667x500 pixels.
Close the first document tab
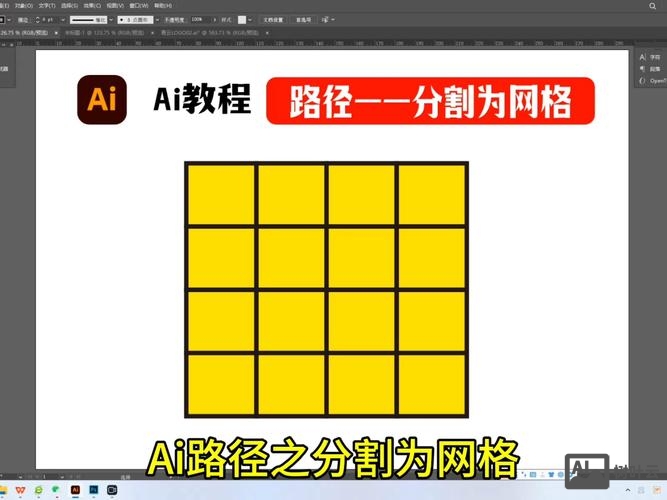(56, 33)
